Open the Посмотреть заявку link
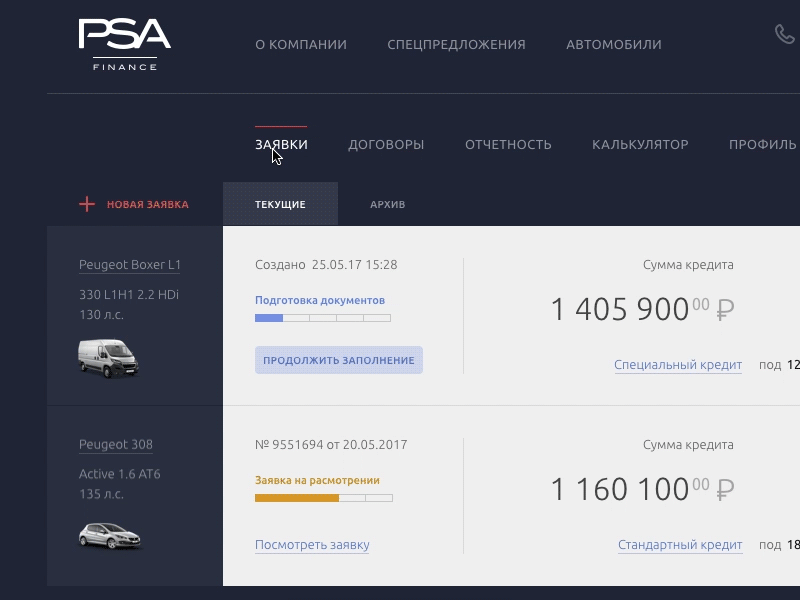The width and height of the screenshot is (800, 600). [x=311, y=544]
